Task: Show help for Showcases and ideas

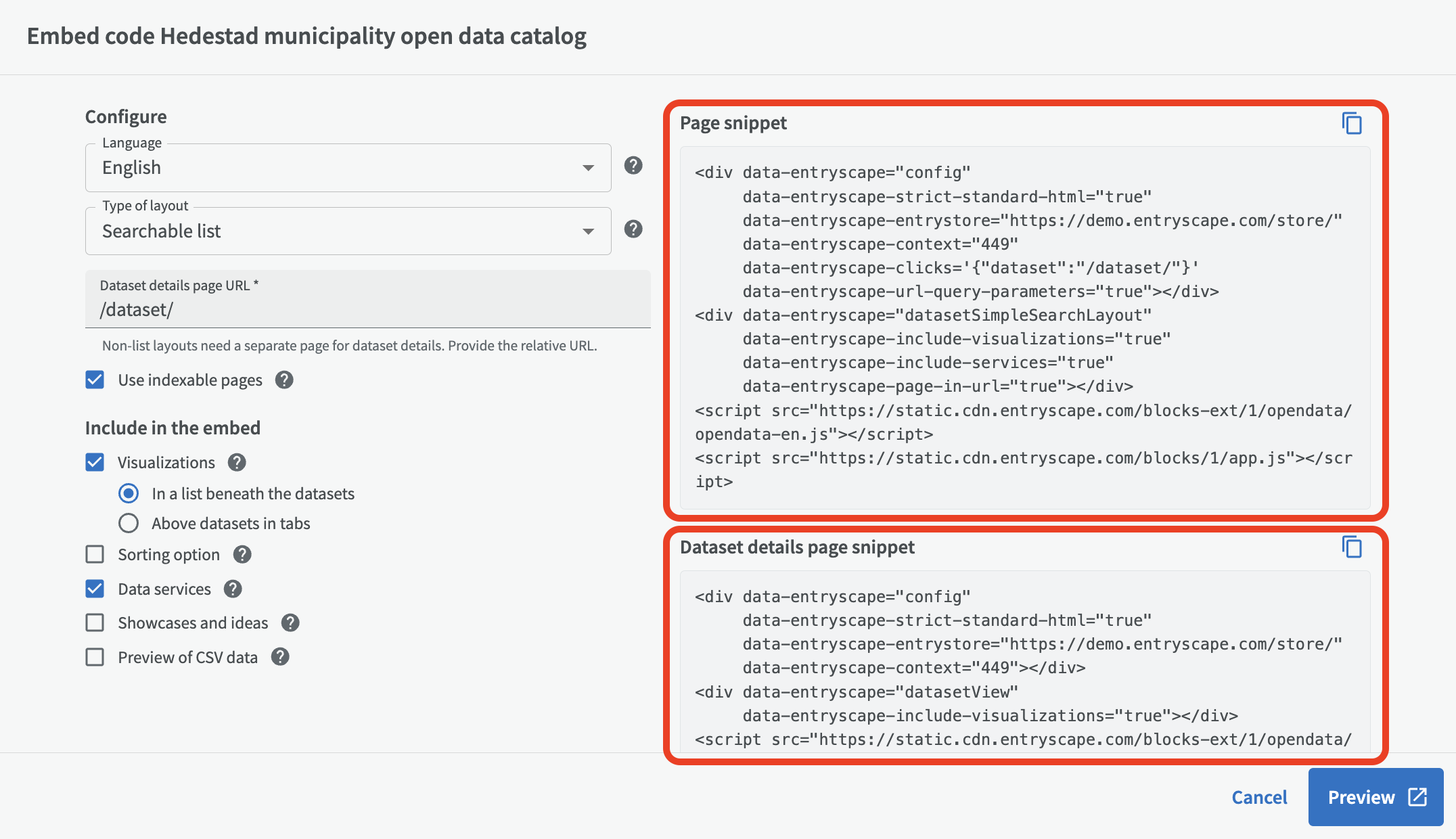Action: (290, 623)
